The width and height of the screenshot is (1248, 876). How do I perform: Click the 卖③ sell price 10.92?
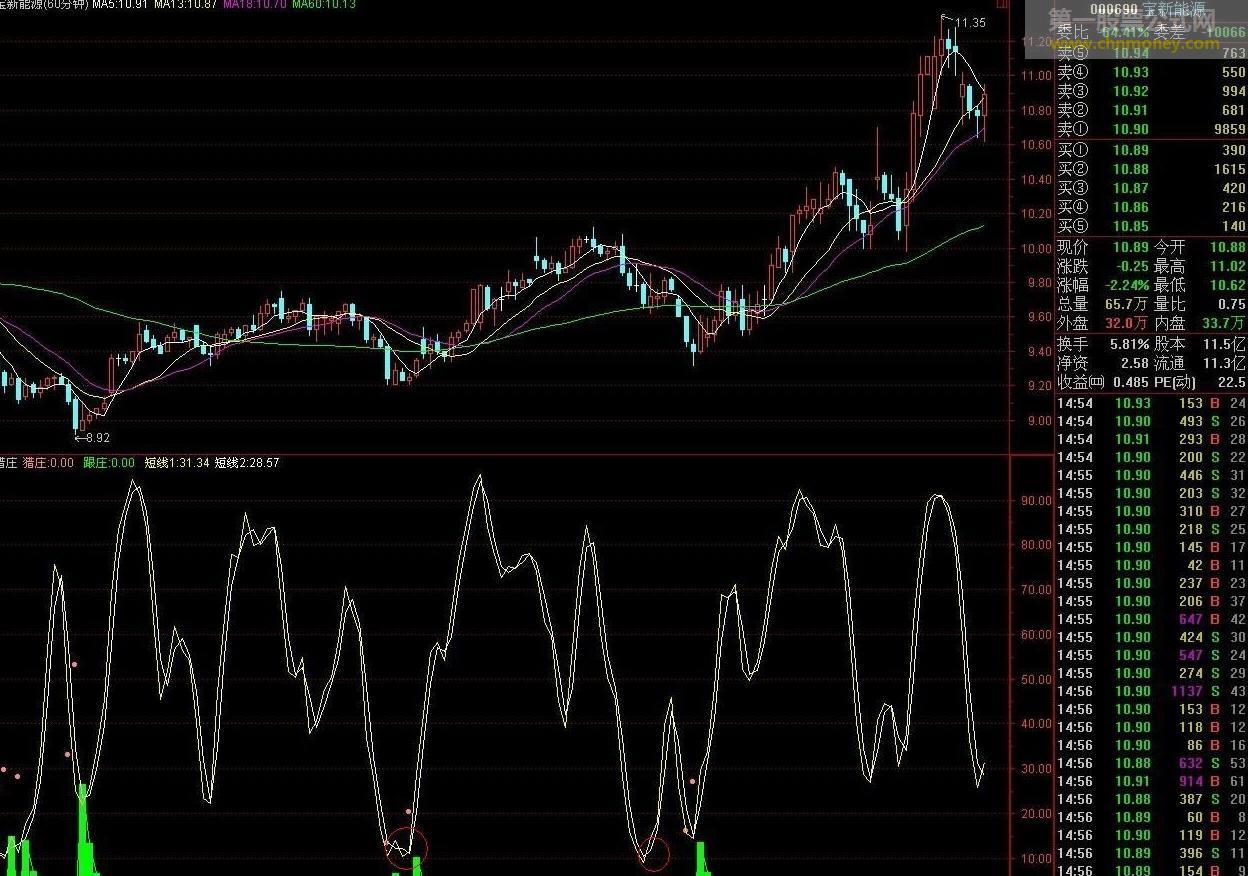pyautogui.click(x=1131, y=91)
